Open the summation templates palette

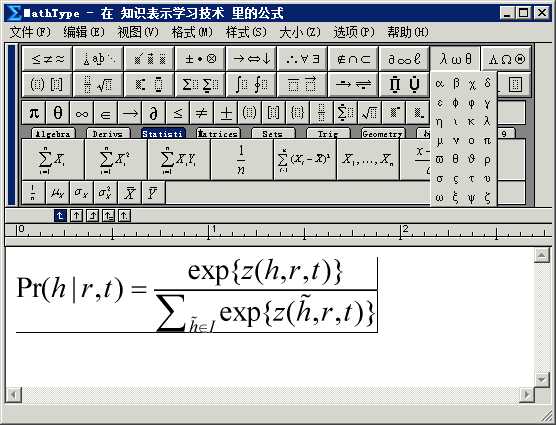pos(200,84)
